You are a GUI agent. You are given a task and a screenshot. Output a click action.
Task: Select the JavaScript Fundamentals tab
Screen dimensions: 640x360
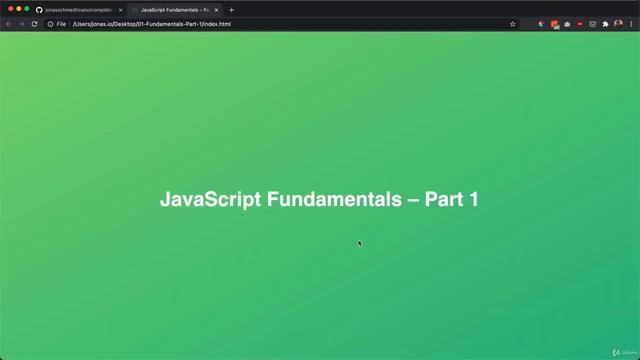(x=175, y=10)
